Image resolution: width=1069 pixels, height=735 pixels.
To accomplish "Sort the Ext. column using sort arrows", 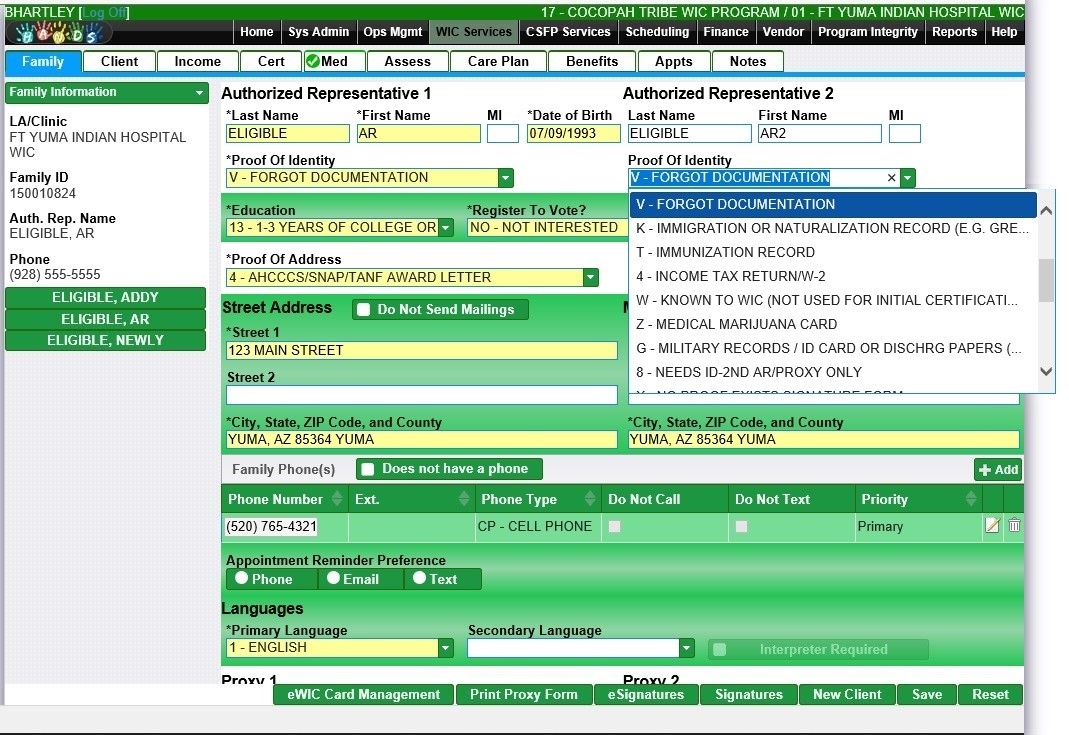I will pyautogui.click(x=464, y=499).
